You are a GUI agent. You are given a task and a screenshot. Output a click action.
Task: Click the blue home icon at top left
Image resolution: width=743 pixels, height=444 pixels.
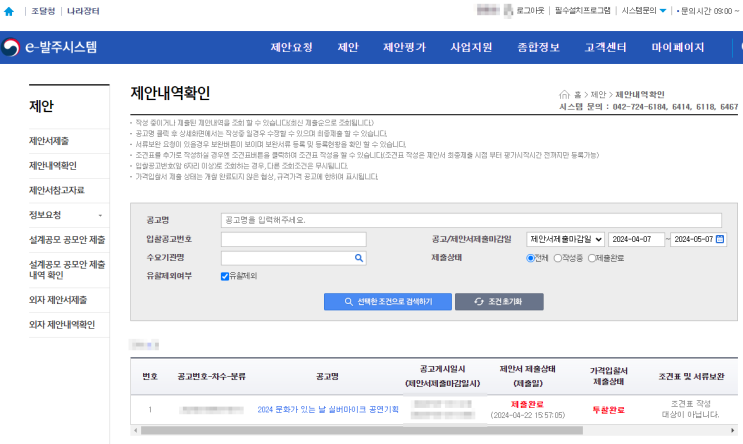click(x=9, y=11)
